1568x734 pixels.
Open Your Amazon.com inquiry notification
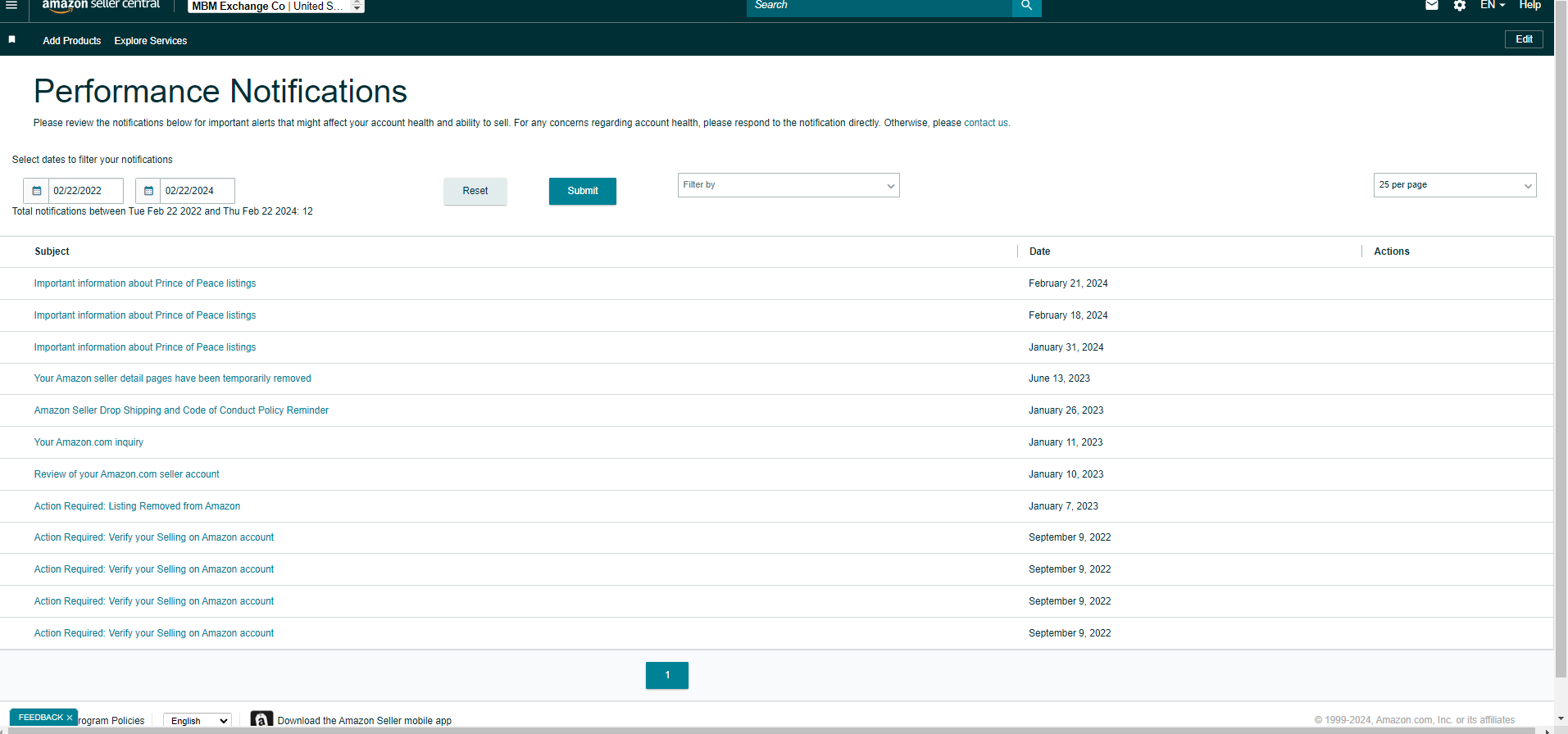(89, 442)
